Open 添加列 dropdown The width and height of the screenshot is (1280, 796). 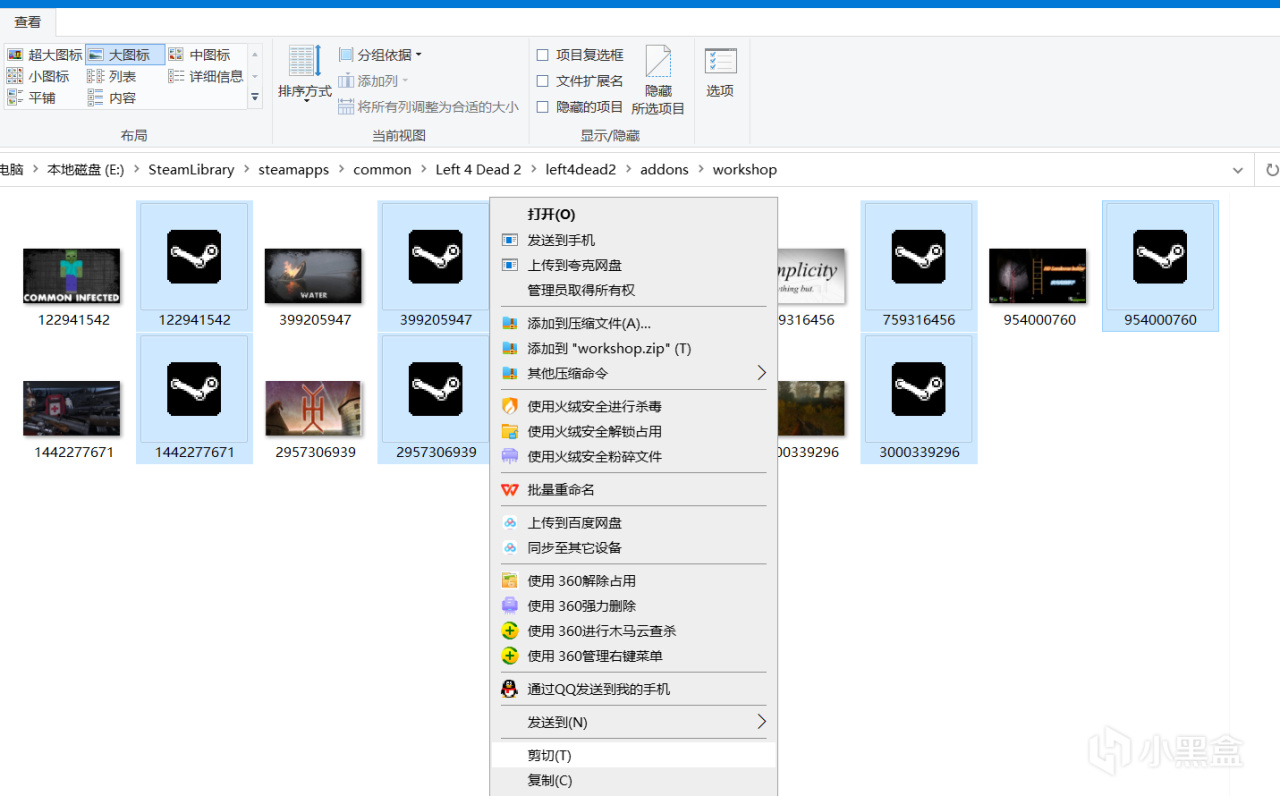374,81
